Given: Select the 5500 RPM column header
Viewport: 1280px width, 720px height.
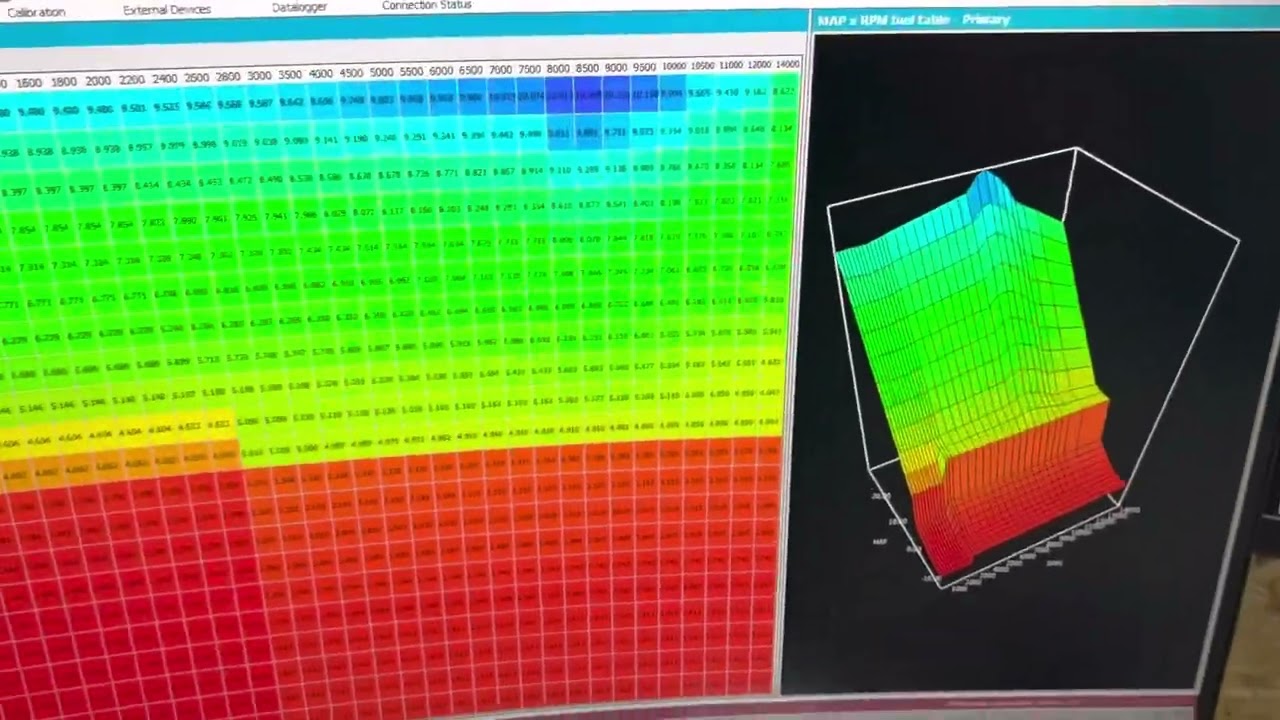Looking at the screenshot, I should click(412, 72).
